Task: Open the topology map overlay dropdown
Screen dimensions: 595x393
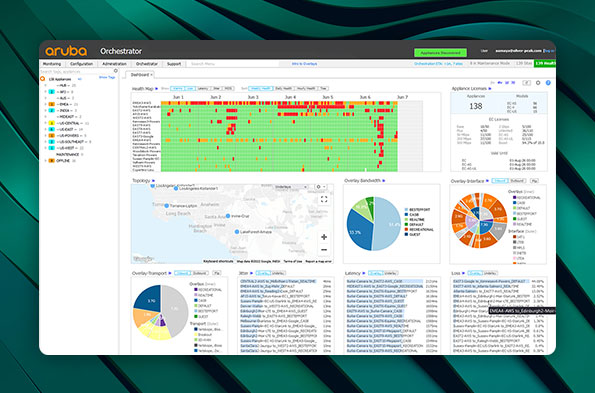Action: pos(291,187)
